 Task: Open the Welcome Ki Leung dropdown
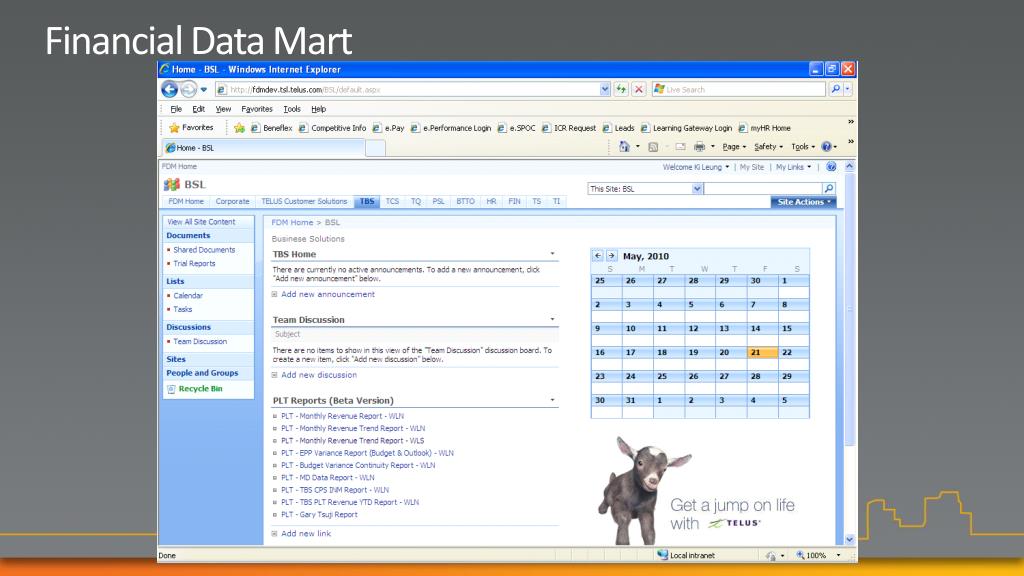pos(696,167)
